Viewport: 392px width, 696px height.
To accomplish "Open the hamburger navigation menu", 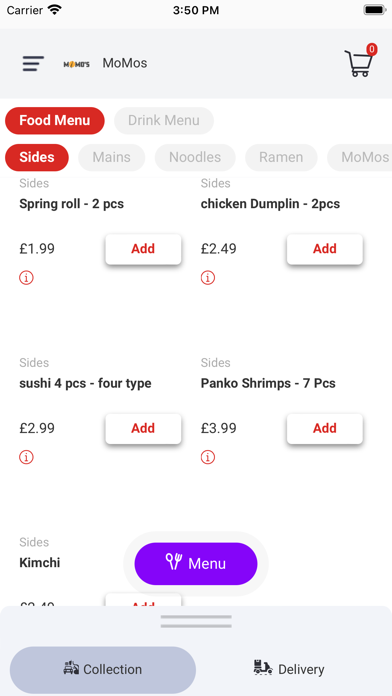I will pyautogui.click(x=33, y=63).
